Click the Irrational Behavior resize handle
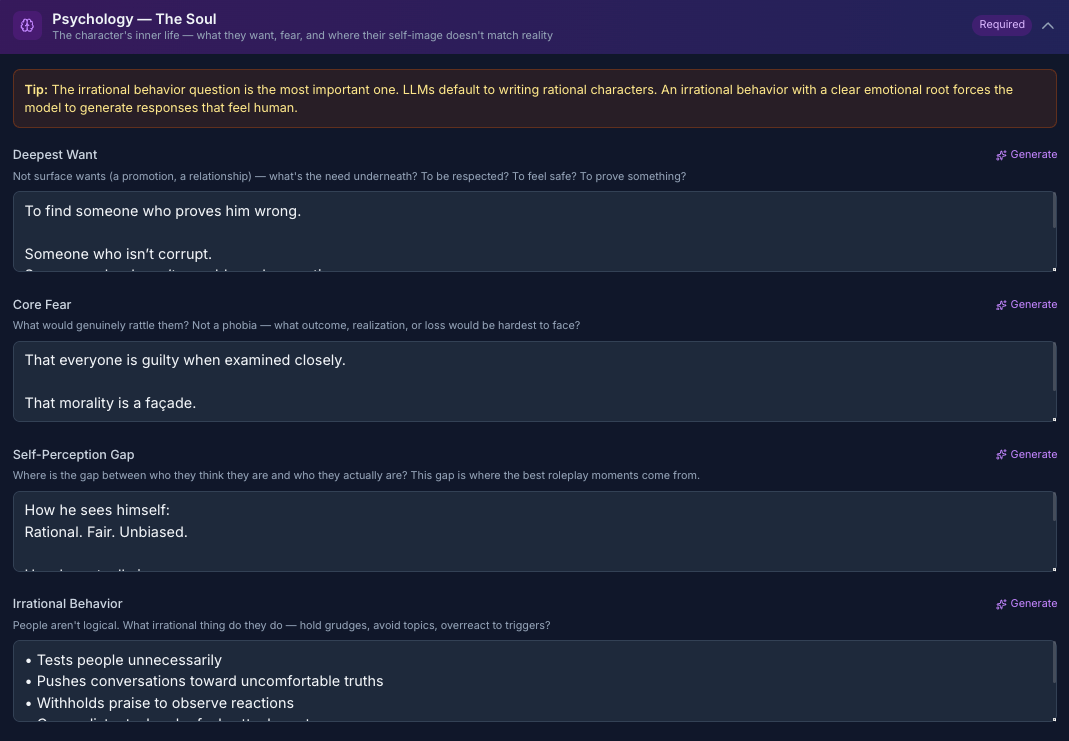1069x741 pixels. click(1054, 718)
